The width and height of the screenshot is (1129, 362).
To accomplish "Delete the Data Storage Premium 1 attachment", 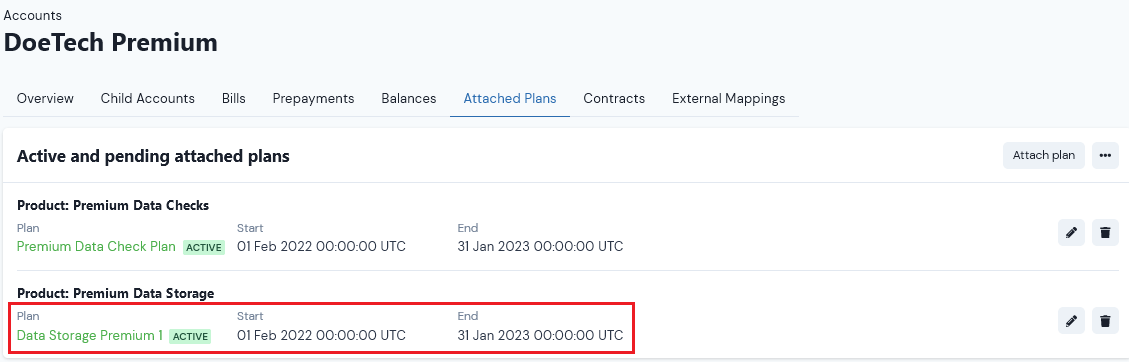I will point(1105,320).
